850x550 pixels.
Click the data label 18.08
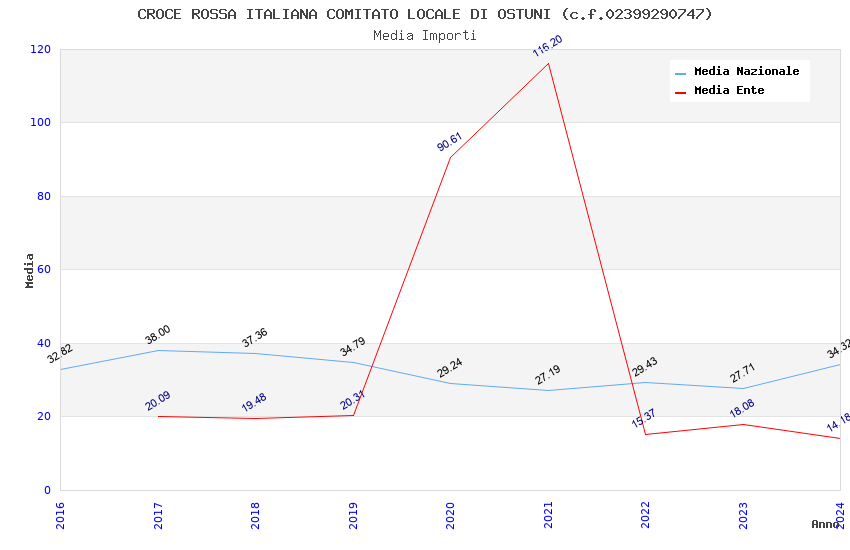pyautogui.click(x=742, y=409)
